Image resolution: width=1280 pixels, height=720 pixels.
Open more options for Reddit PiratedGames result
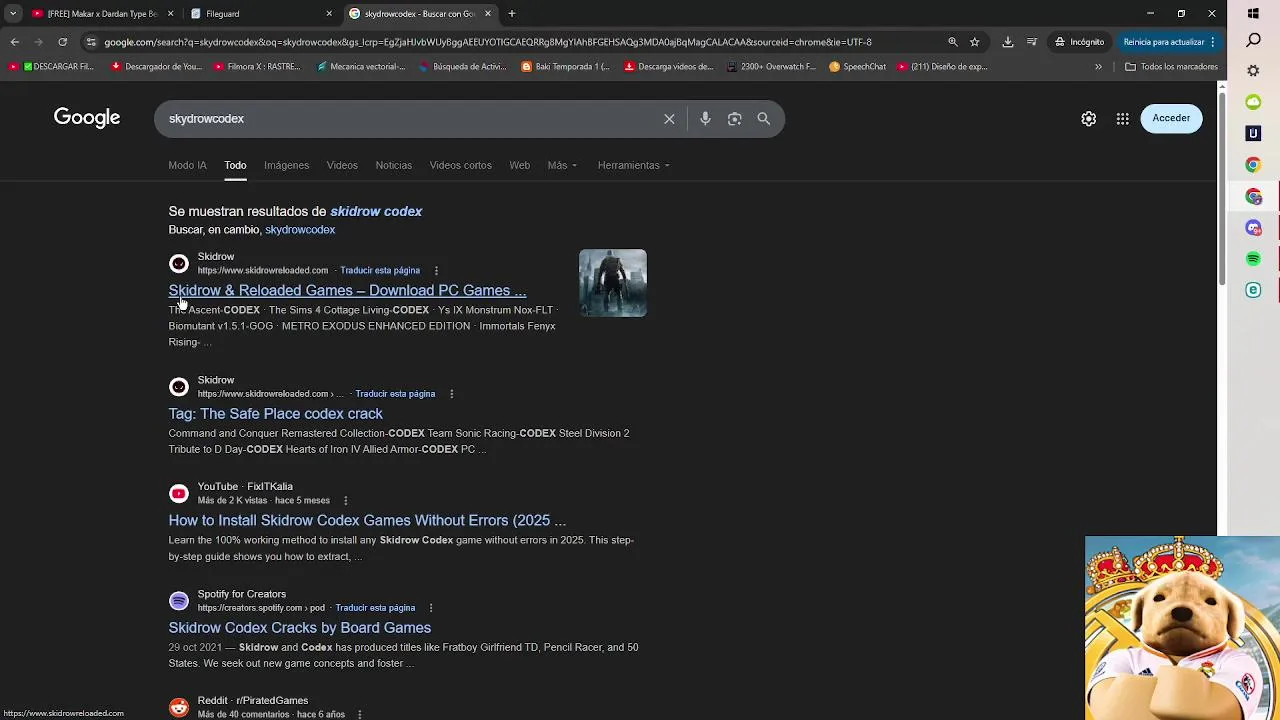click(359, 714)
